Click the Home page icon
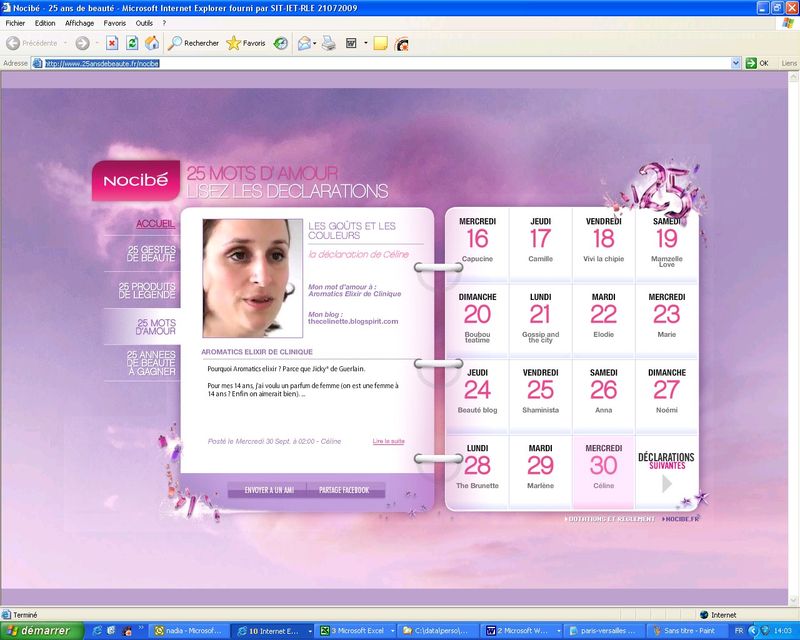 (x=152, y=43)
